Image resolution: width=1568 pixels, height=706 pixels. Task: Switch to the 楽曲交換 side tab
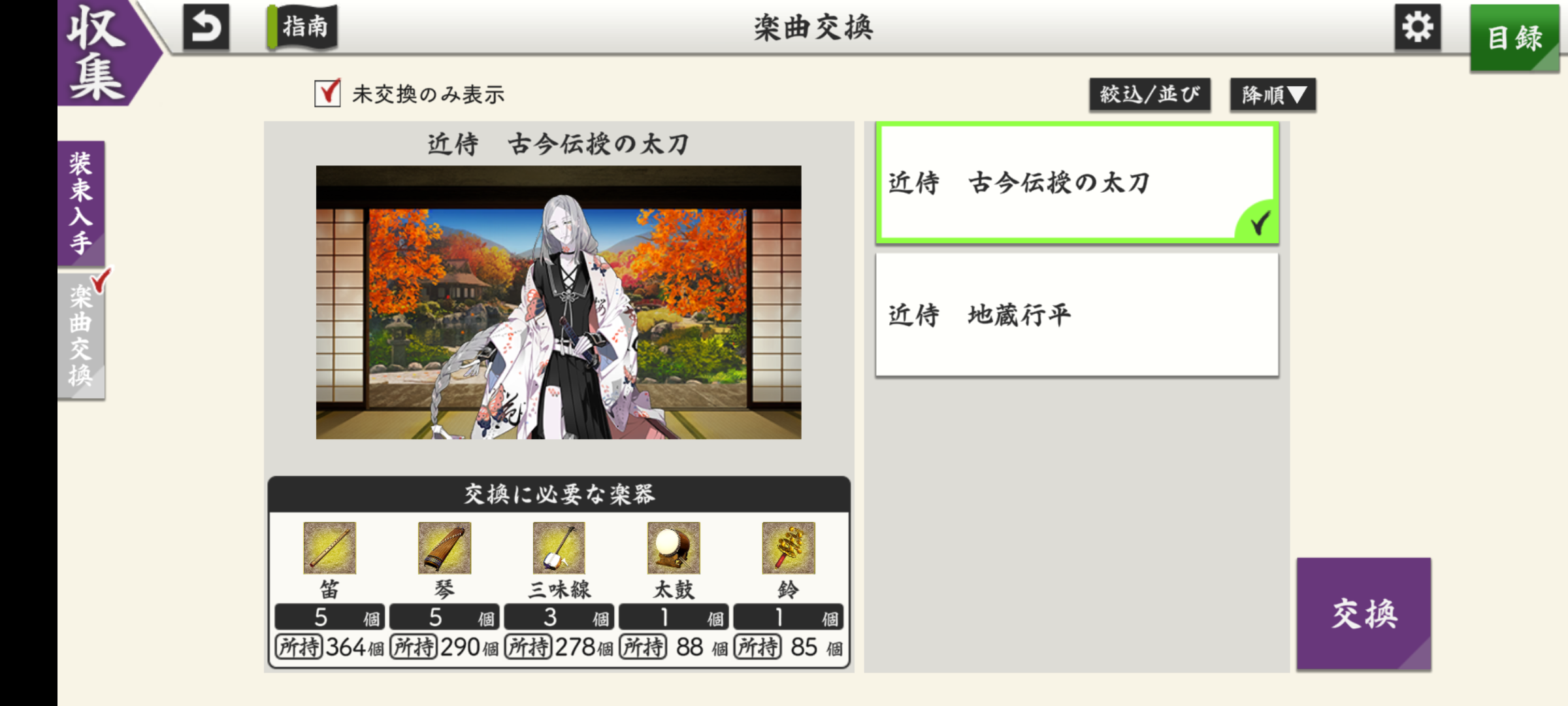click(x=81, y=336)
